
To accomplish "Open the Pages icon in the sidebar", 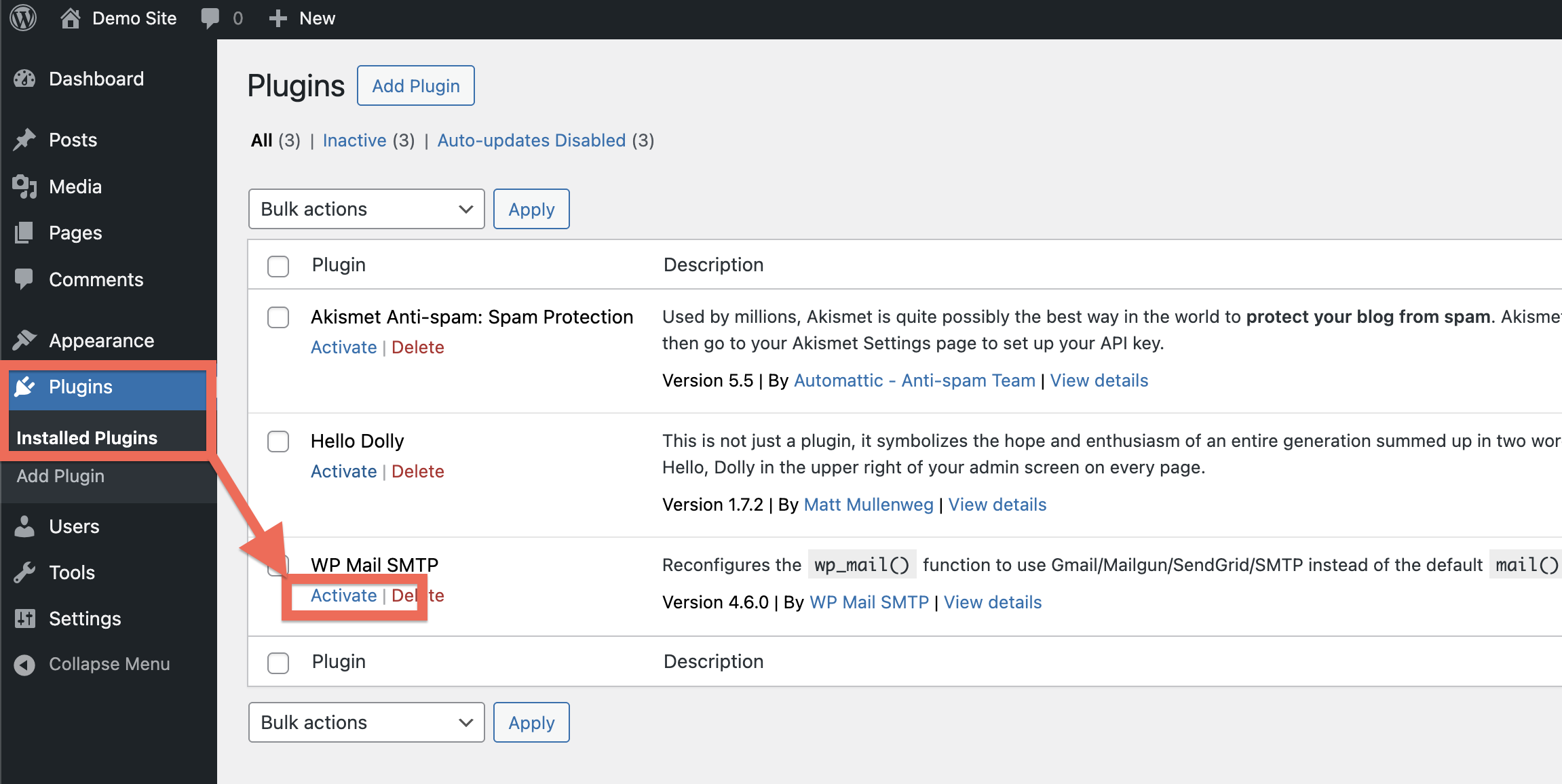I will click(24, 233).
